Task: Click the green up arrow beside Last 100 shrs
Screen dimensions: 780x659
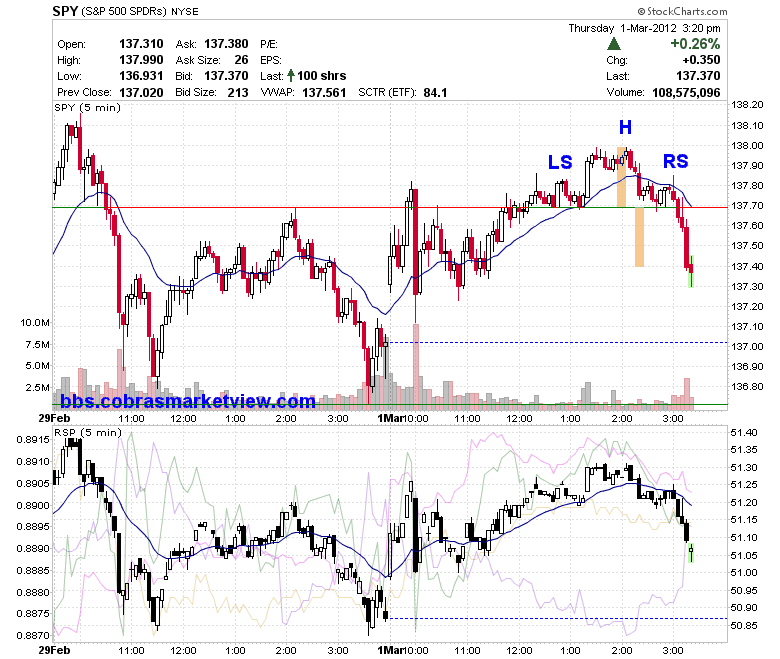Action: coord(291,76)
